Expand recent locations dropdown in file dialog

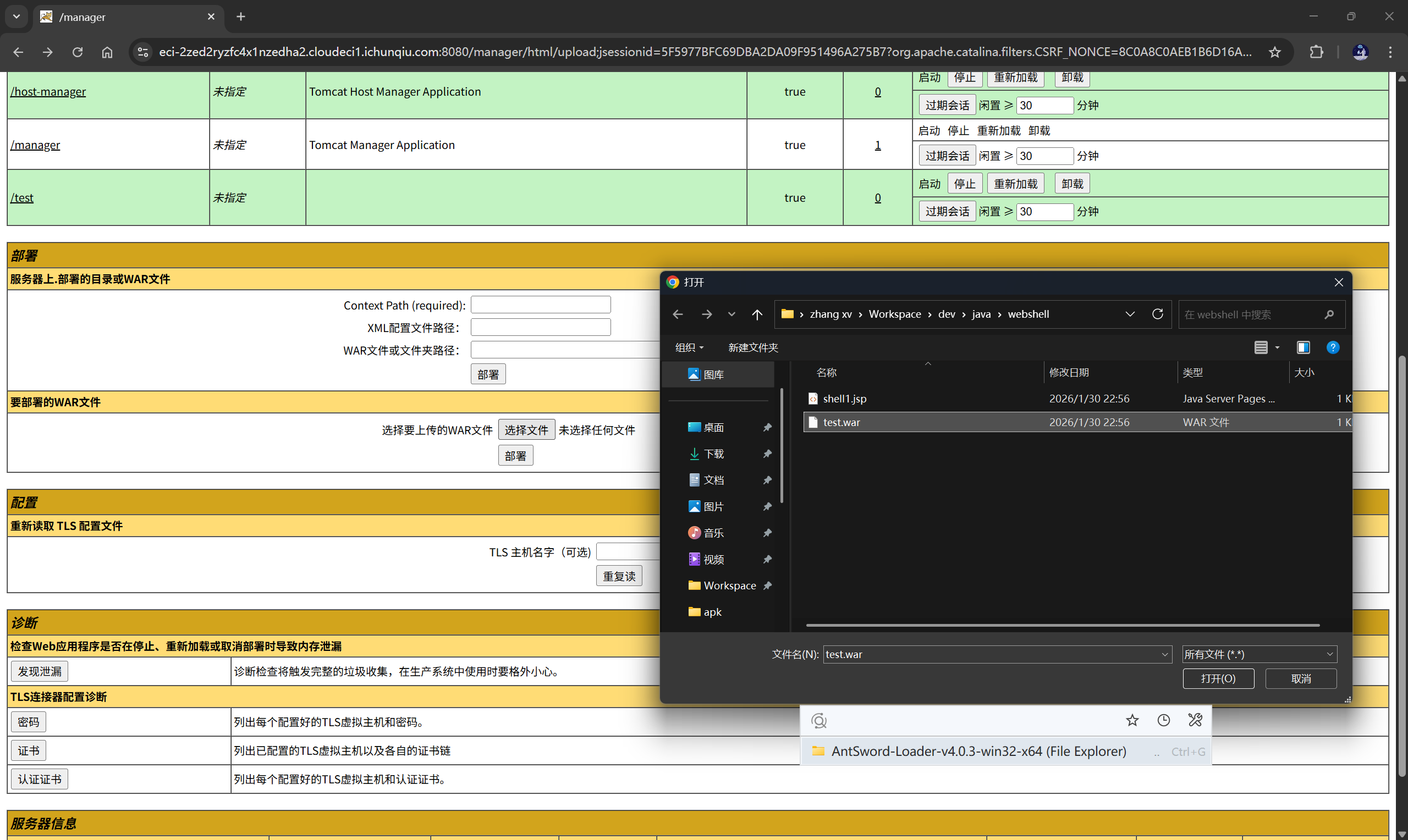pyautogui.click(x=732, y=314)
